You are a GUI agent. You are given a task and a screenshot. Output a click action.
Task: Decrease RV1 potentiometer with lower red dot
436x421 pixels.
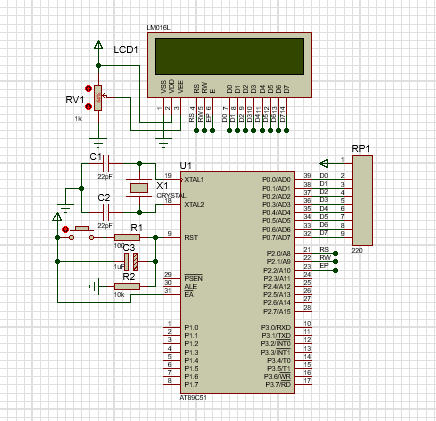point(88,106)
